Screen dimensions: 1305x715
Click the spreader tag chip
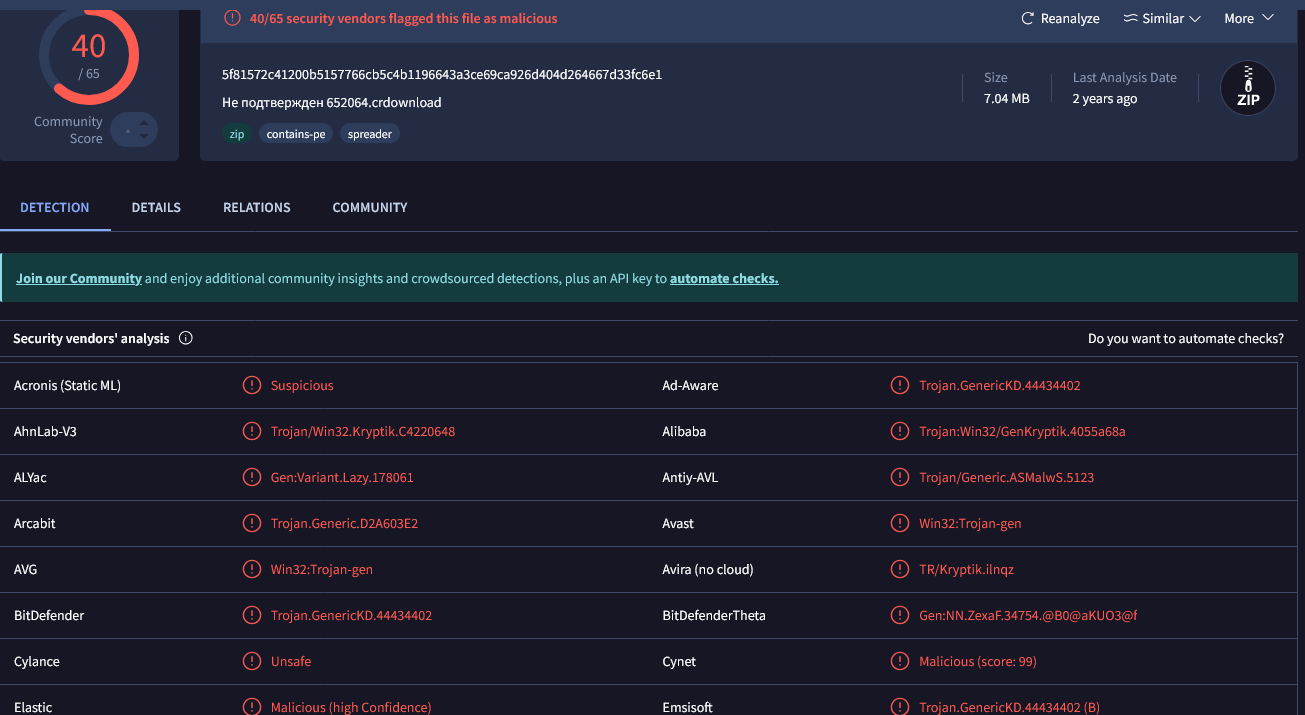pos(369,134)
